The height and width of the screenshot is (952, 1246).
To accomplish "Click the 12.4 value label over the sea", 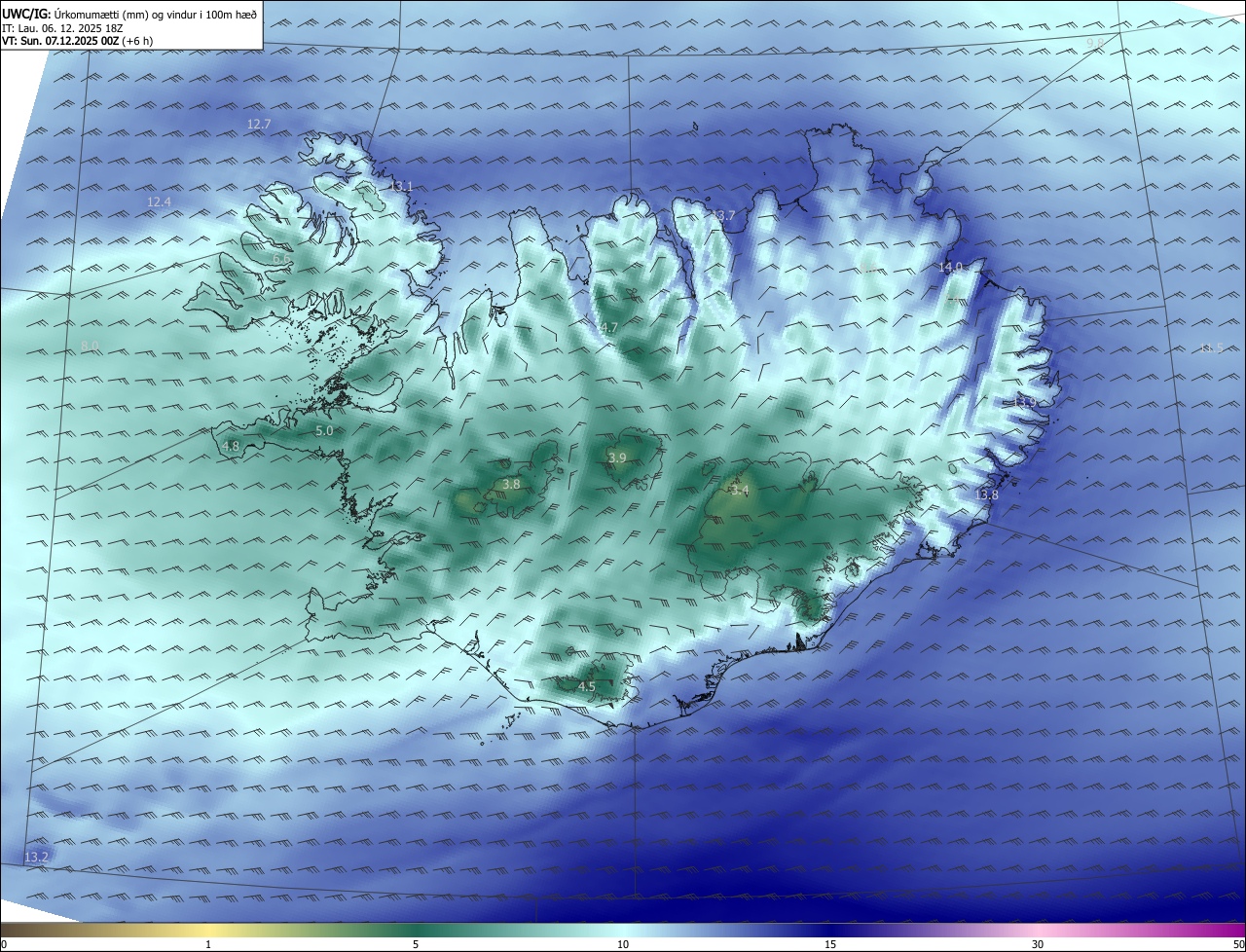I will click(159, 201).
